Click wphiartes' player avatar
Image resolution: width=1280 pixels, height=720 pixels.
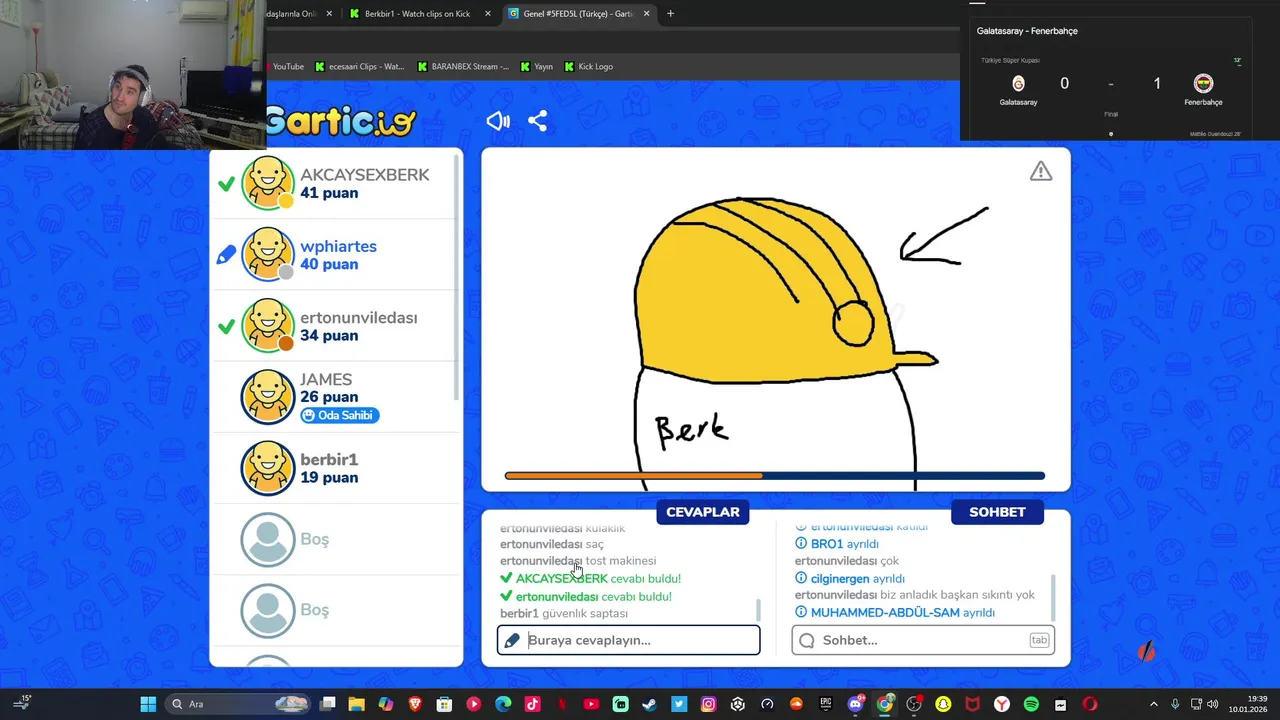point(268,254)
